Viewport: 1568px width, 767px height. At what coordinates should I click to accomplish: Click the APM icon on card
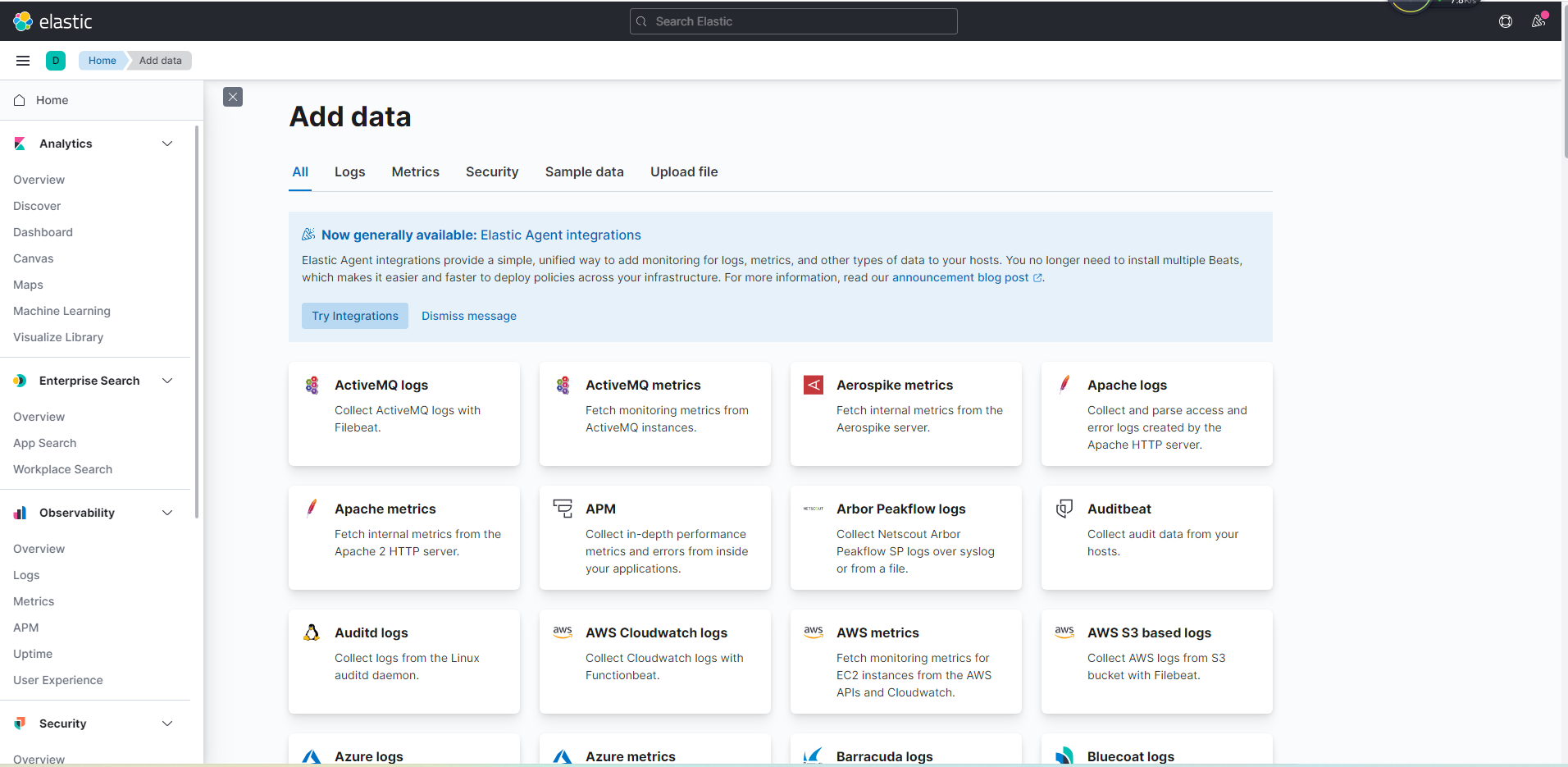pyautogui.click(x=563, y=509)
